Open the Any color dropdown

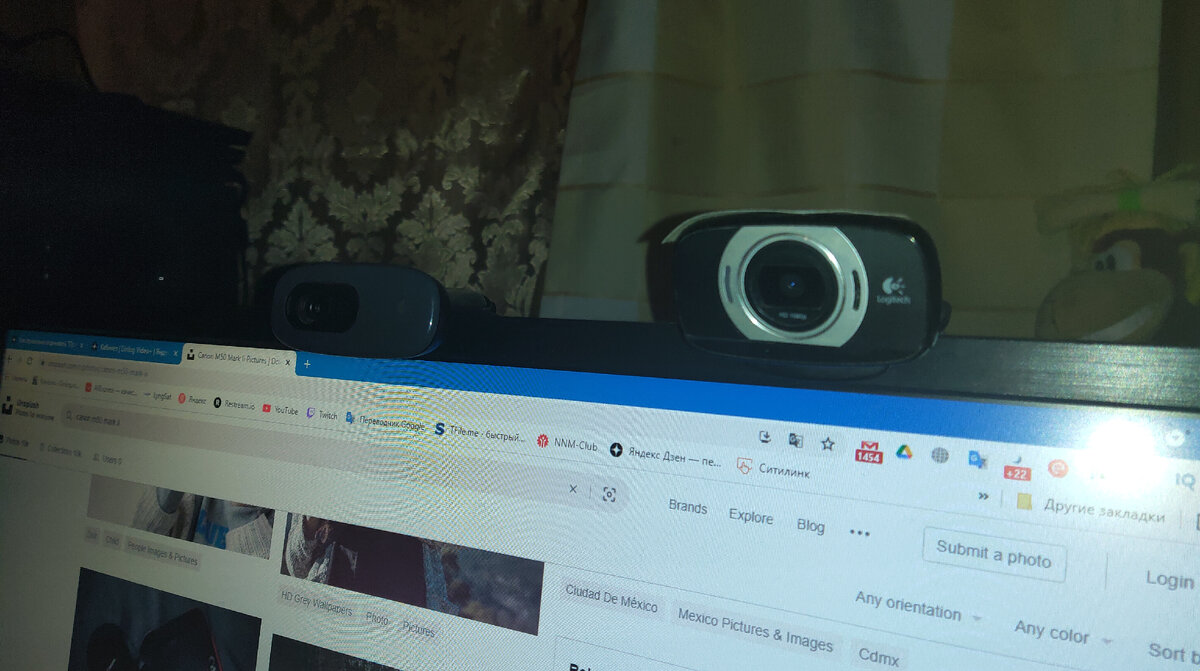coord(1063,633)
